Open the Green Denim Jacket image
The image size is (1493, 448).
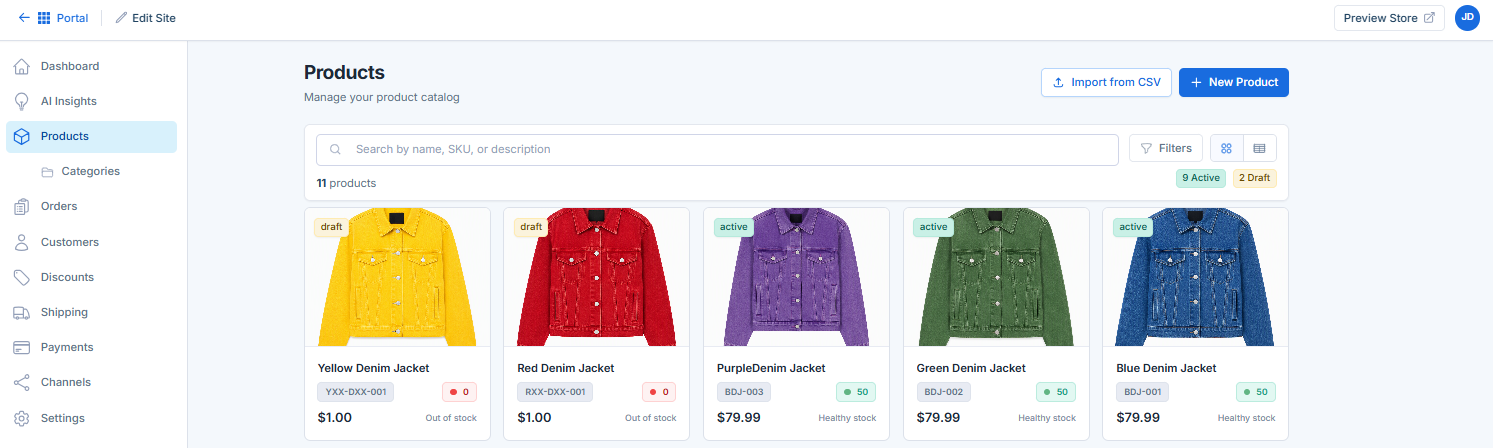tap(996, 277)
